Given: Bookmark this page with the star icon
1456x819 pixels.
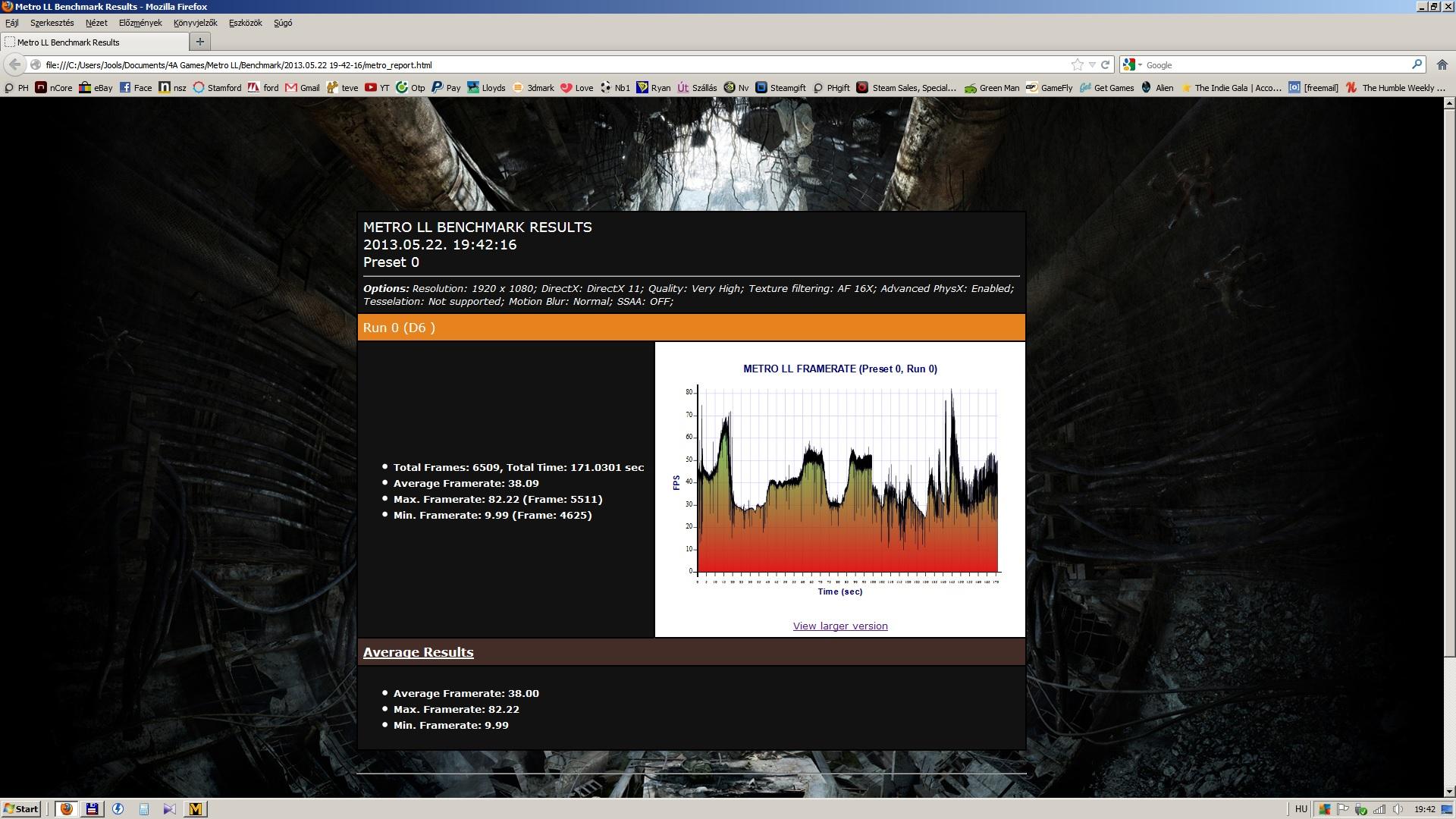Looking at the screenshot, I should [x=1077, y=64].
